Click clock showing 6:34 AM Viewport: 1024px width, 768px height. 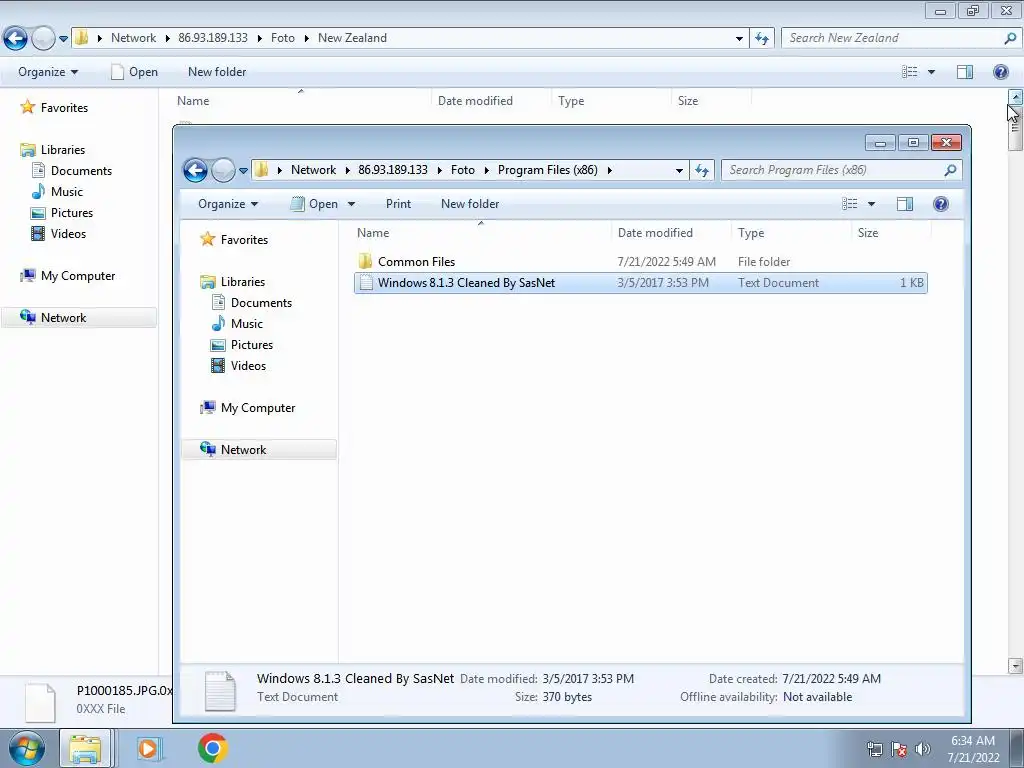(972, 741)
